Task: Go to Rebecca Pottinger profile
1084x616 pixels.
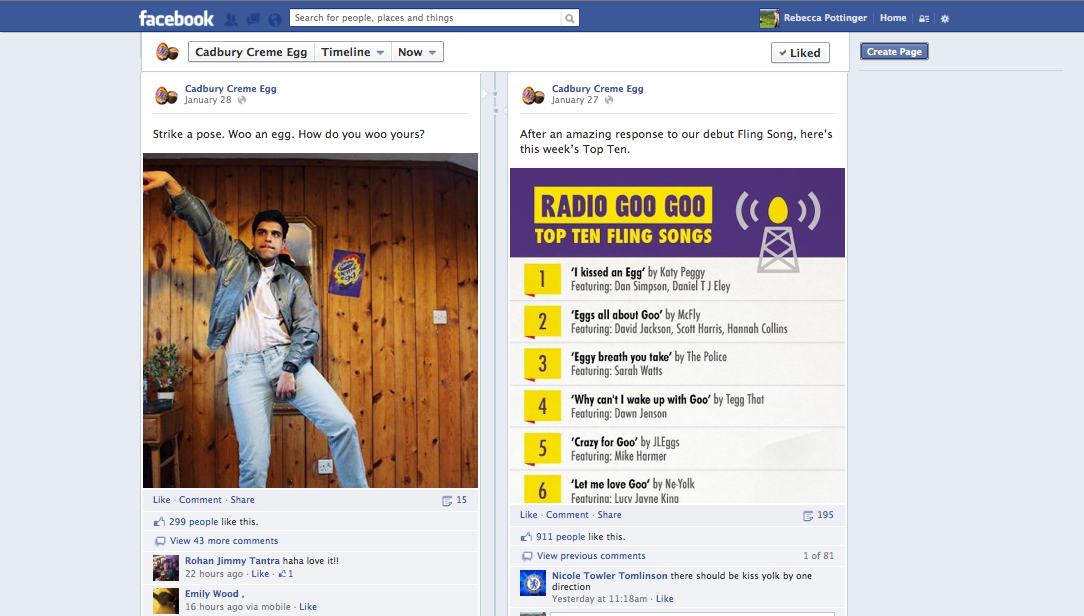Action: click(825, 18)
